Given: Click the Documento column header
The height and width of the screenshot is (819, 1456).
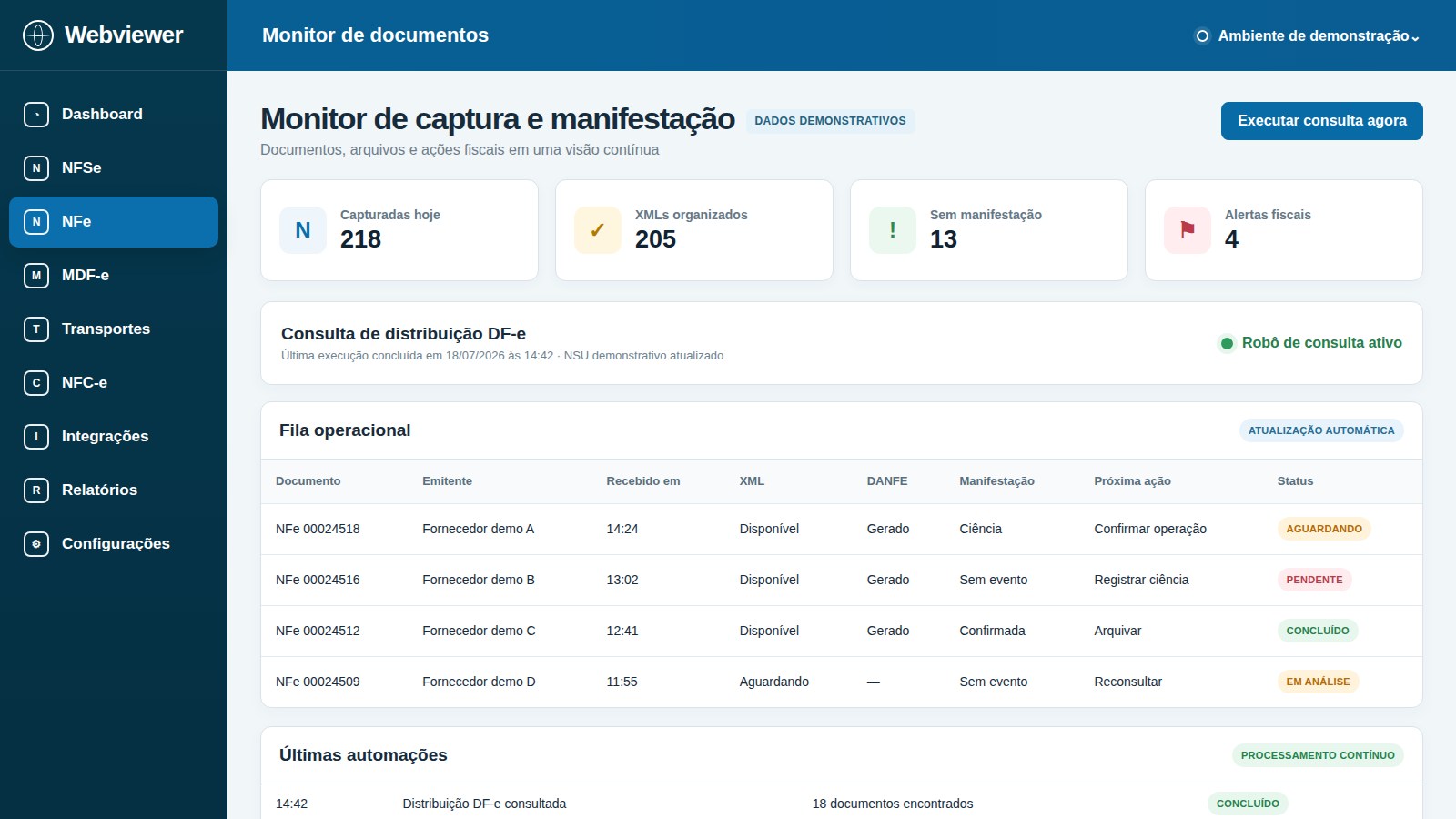Looking at the screenshot, I should (308, 481).
